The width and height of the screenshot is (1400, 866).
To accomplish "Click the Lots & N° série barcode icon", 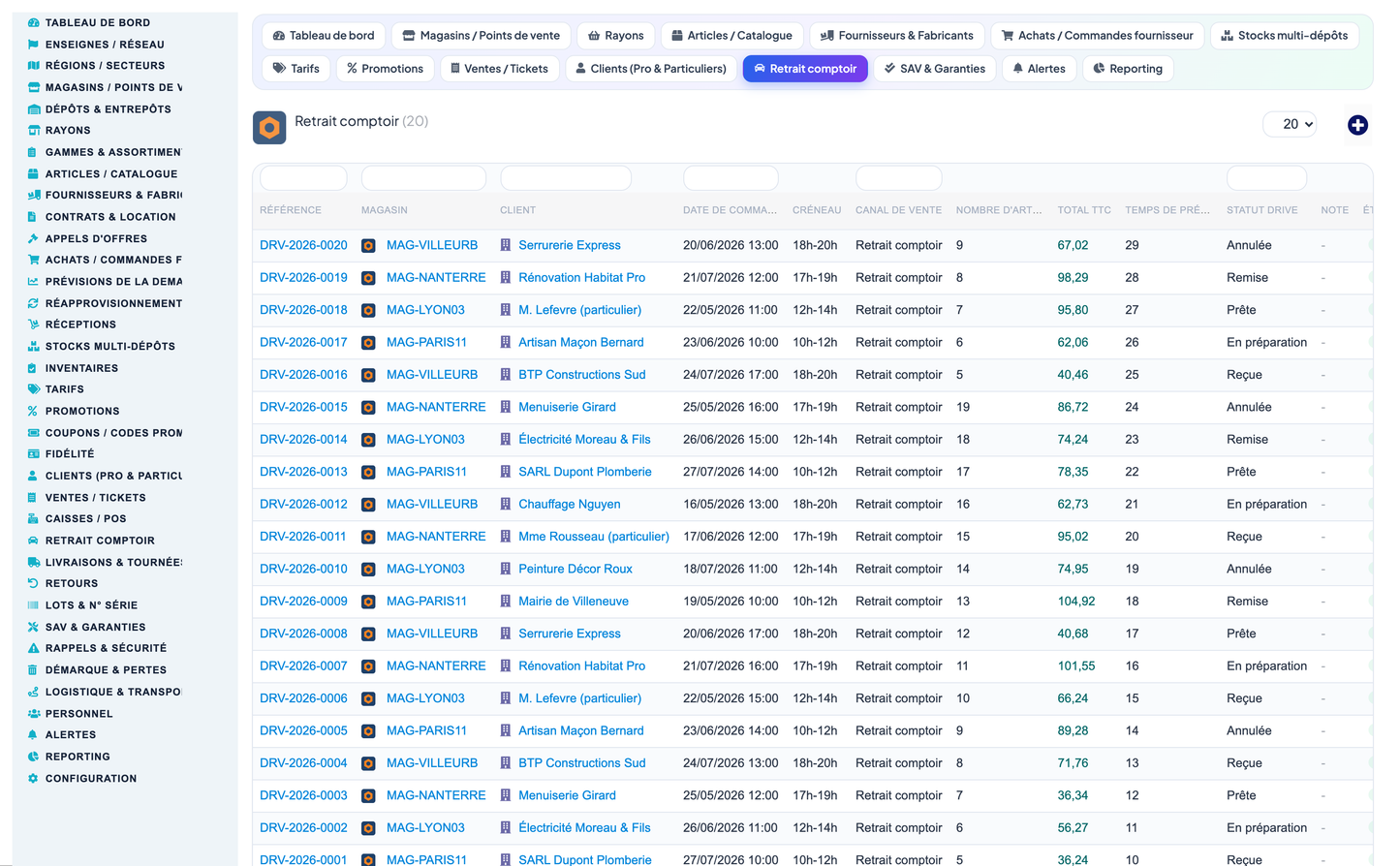I will coord(34,605).
